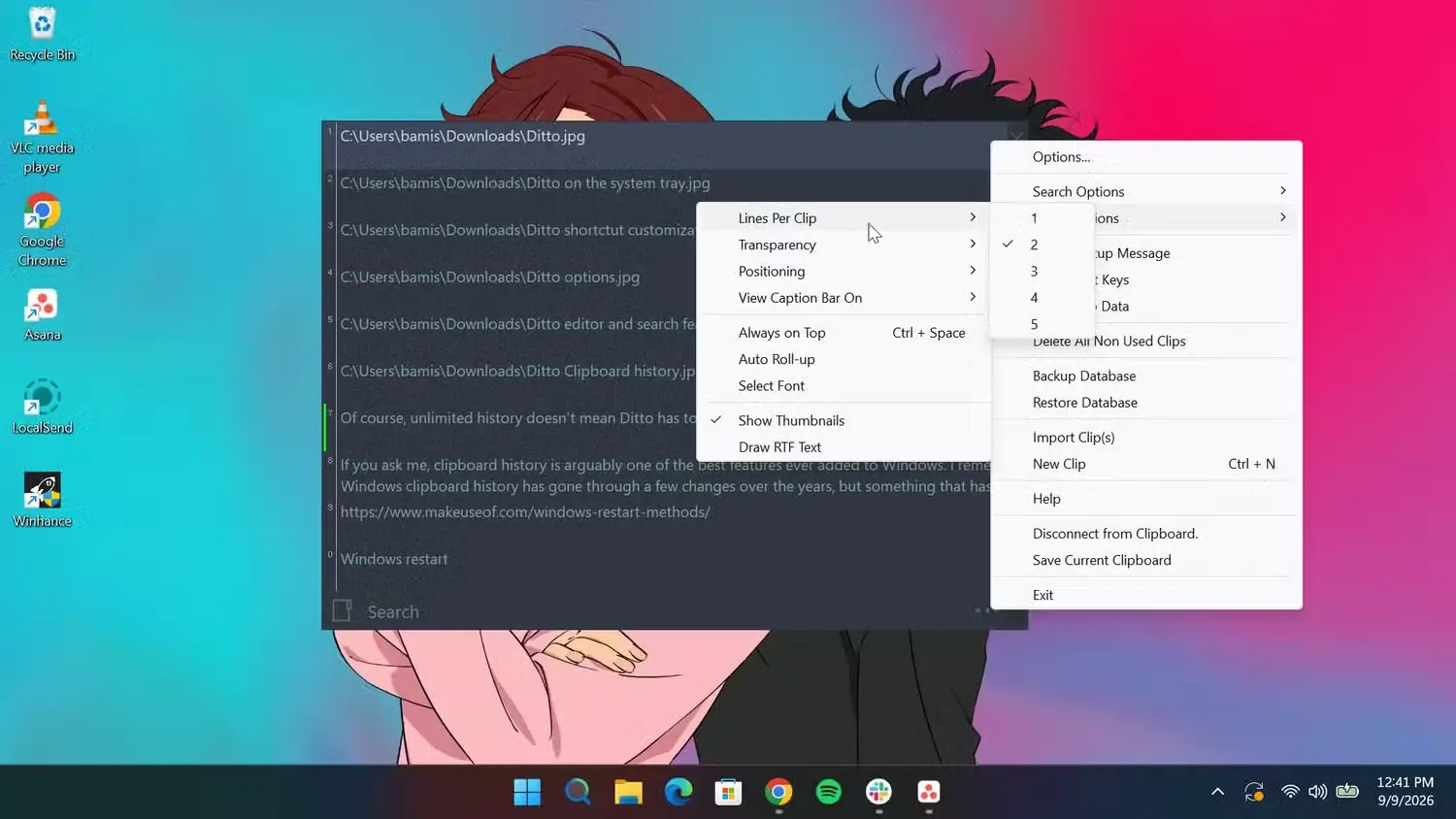Open the volume speaker tray icon

(1317, 792)
